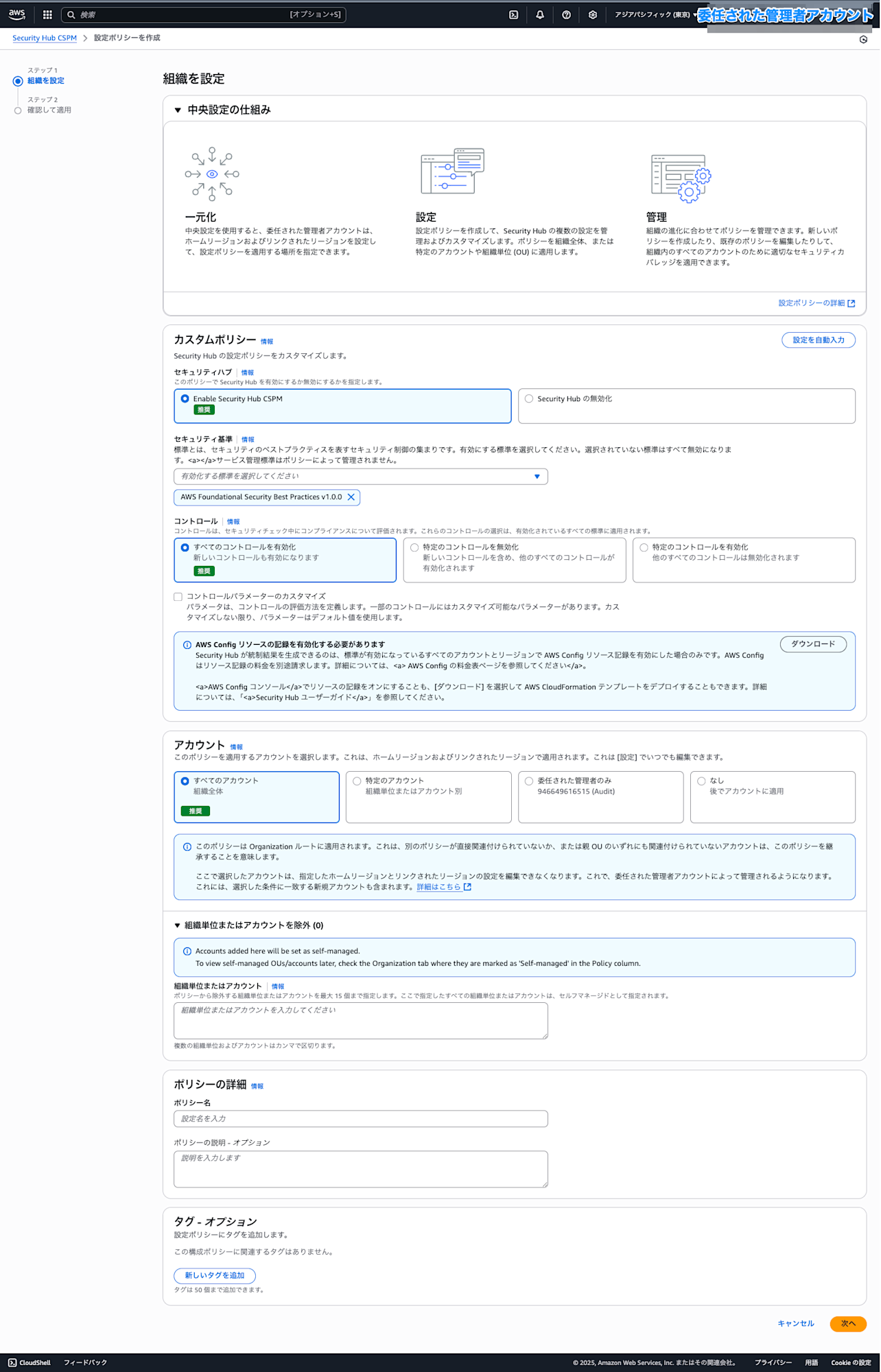
Task: Click ポリシー名 input field
Action: [361, 1119]
